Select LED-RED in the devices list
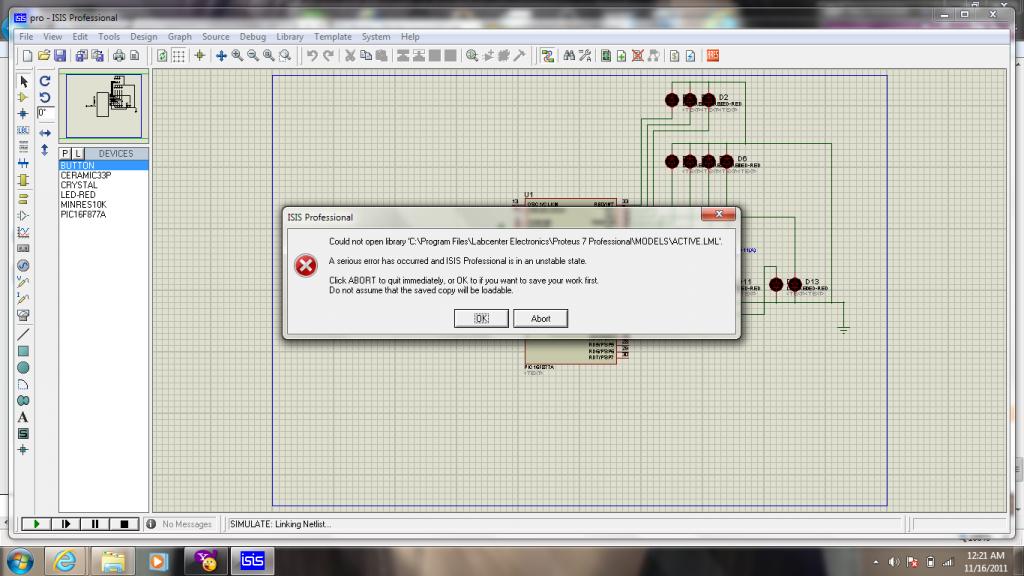The image size is (1024, 576). point(78,195)
